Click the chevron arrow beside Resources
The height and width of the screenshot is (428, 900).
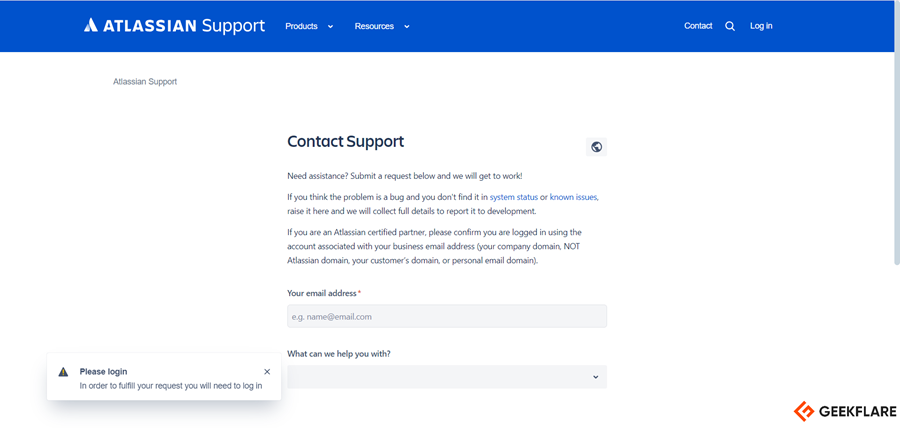point(407,26)
